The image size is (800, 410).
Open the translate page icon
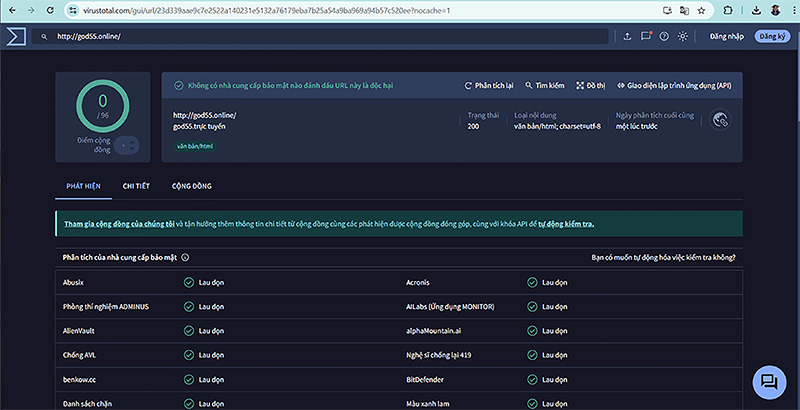(684, 10)
